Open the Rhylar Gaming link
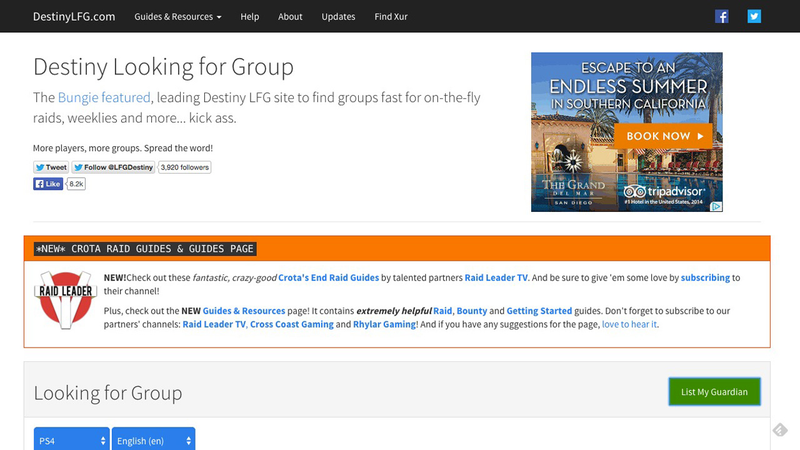The width and height of the screenshot is (800, 450). [384, 324]
